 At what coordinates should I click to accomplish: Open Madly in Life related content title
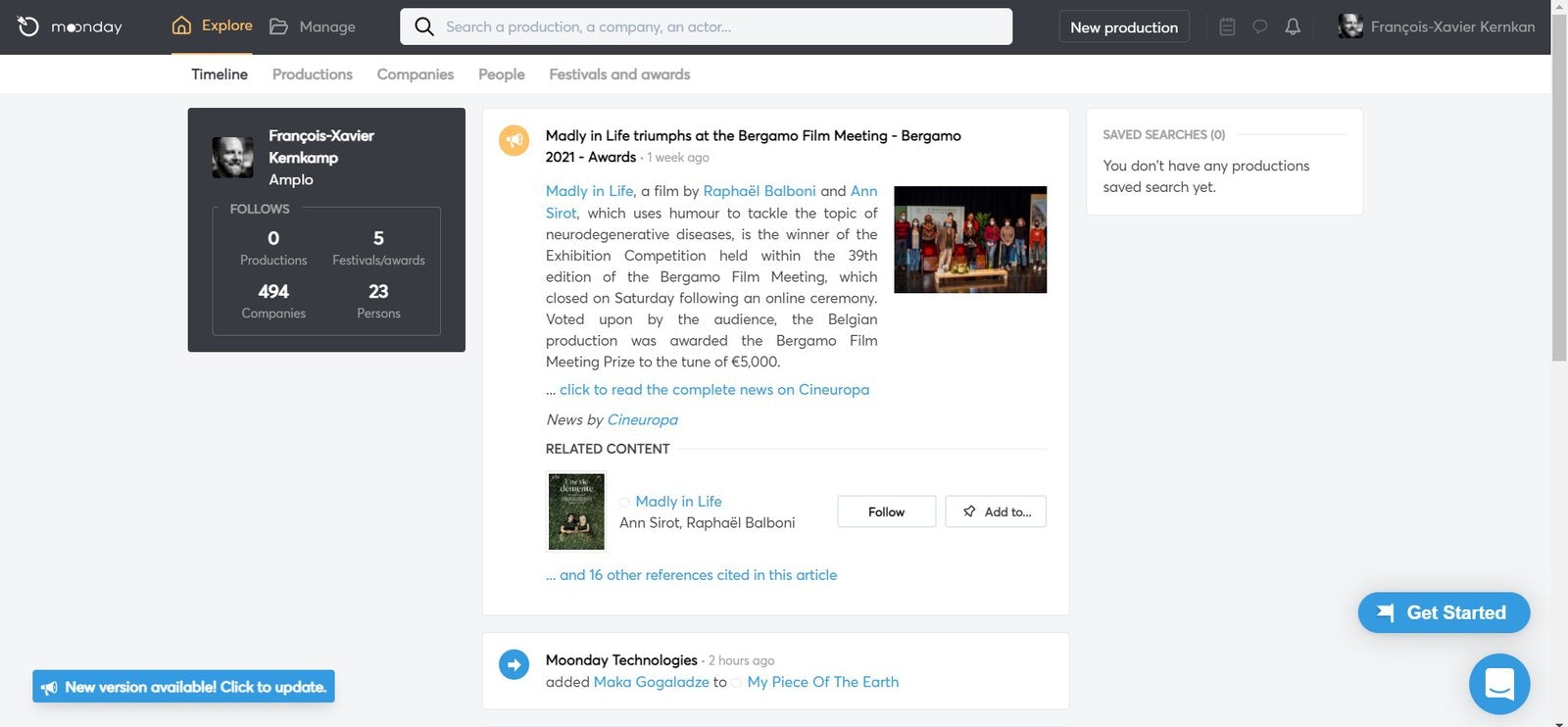(x=678, y=501)
